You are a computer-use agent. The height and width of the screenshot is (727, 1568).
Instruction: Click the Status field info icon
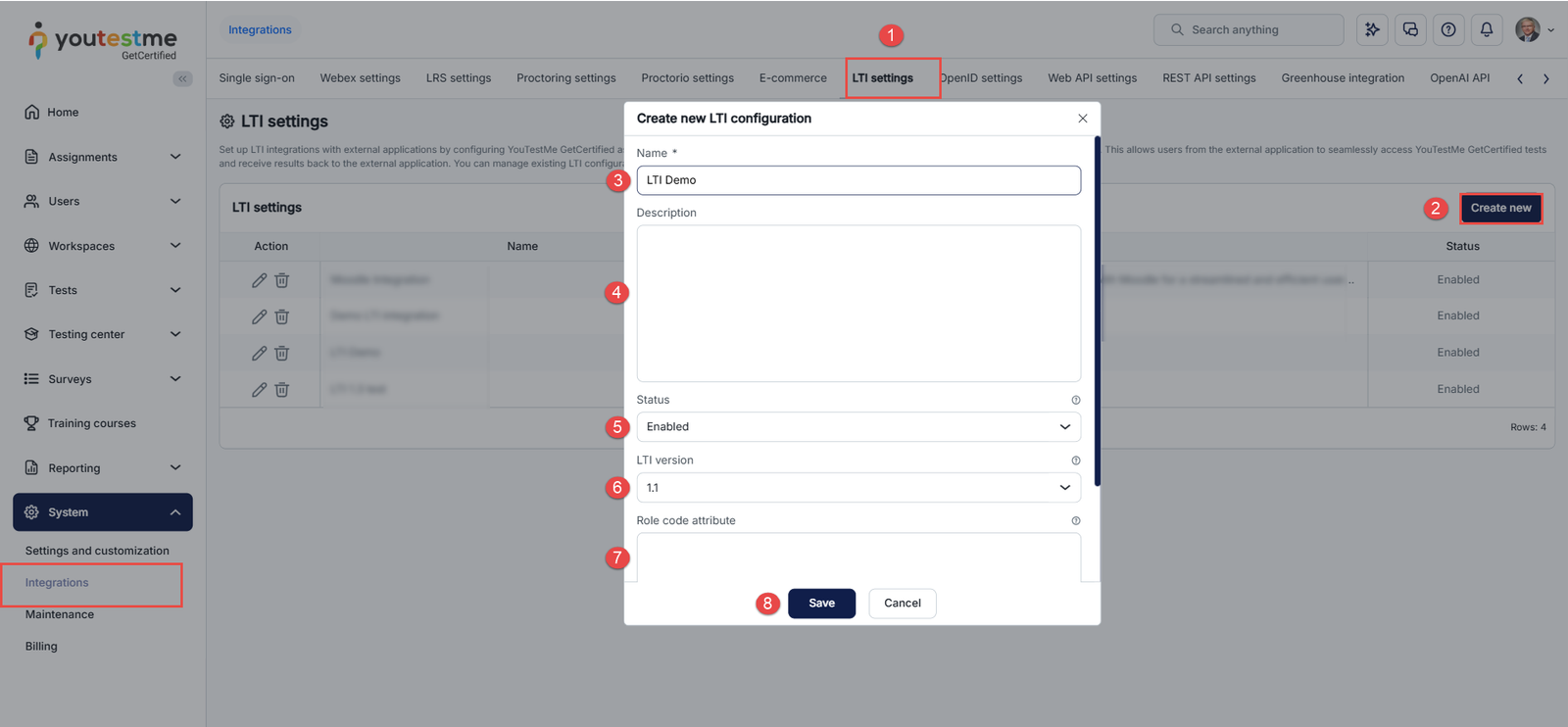(1075, 400)
